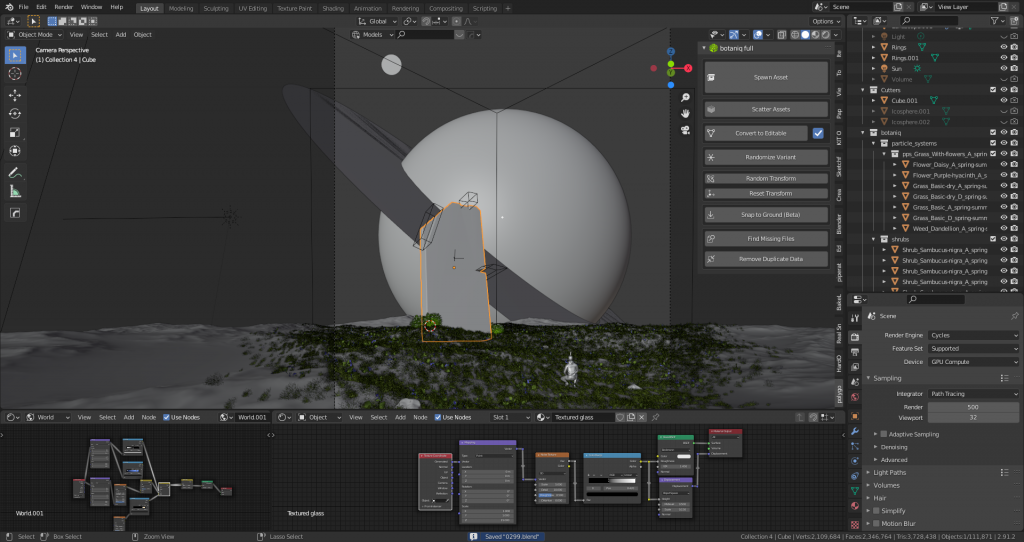Open the Output properties tab icon
Image resolution: width=1024 pixels, height=542 pixels.
tap(855, 352)
